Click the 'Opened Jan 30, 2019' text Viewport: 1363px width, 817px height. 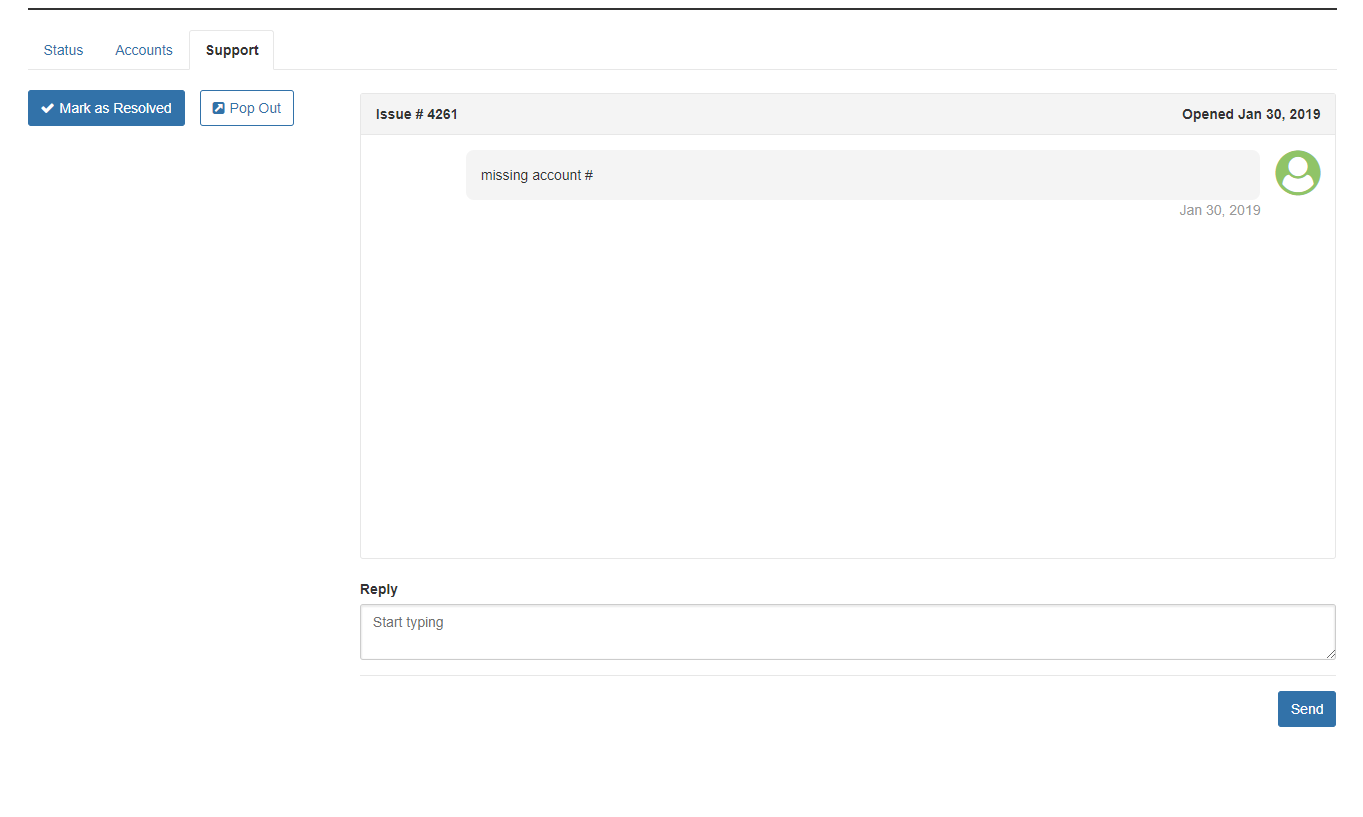[1251, 114]
